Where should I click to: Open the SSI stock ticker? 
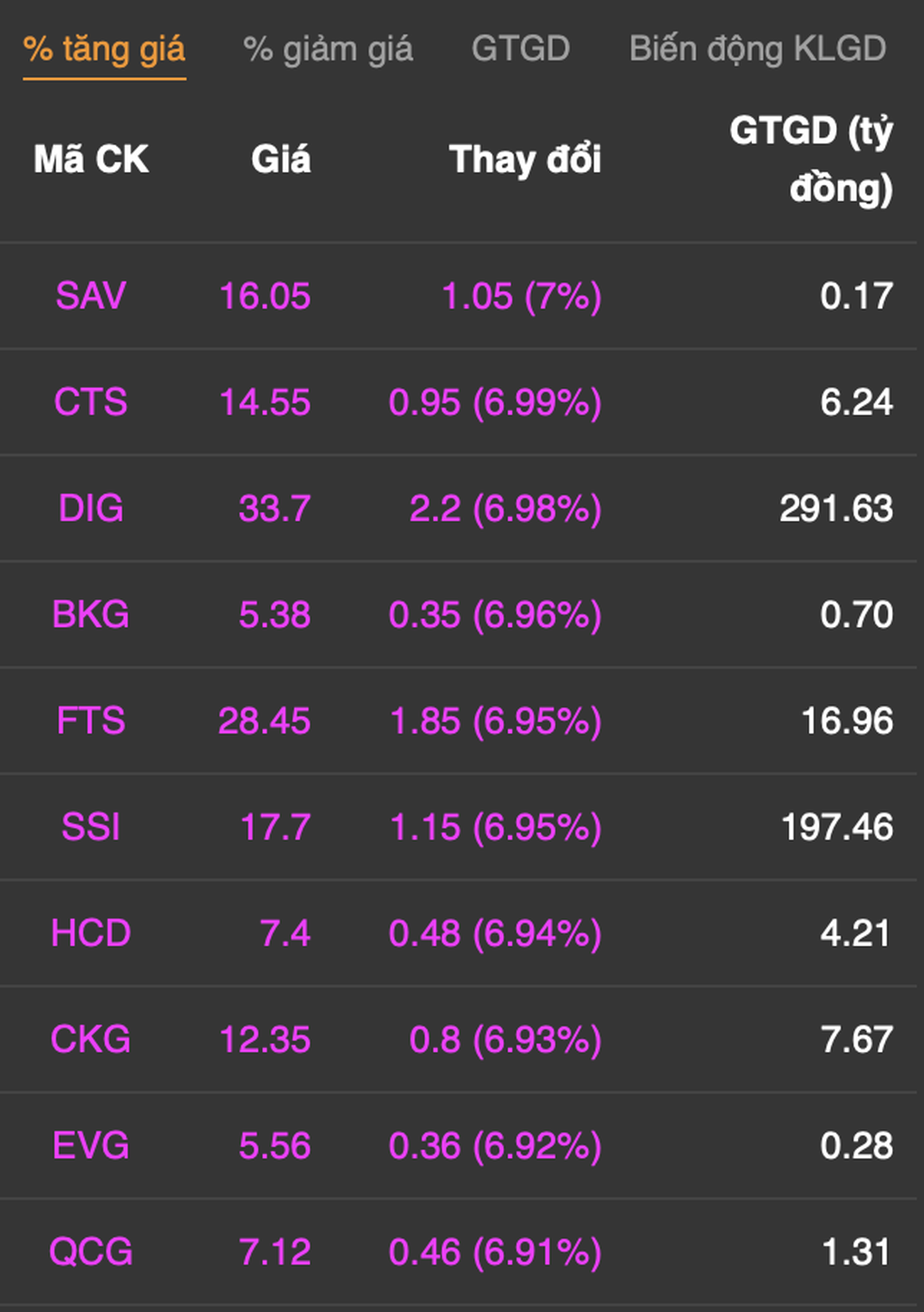point(91,827)
